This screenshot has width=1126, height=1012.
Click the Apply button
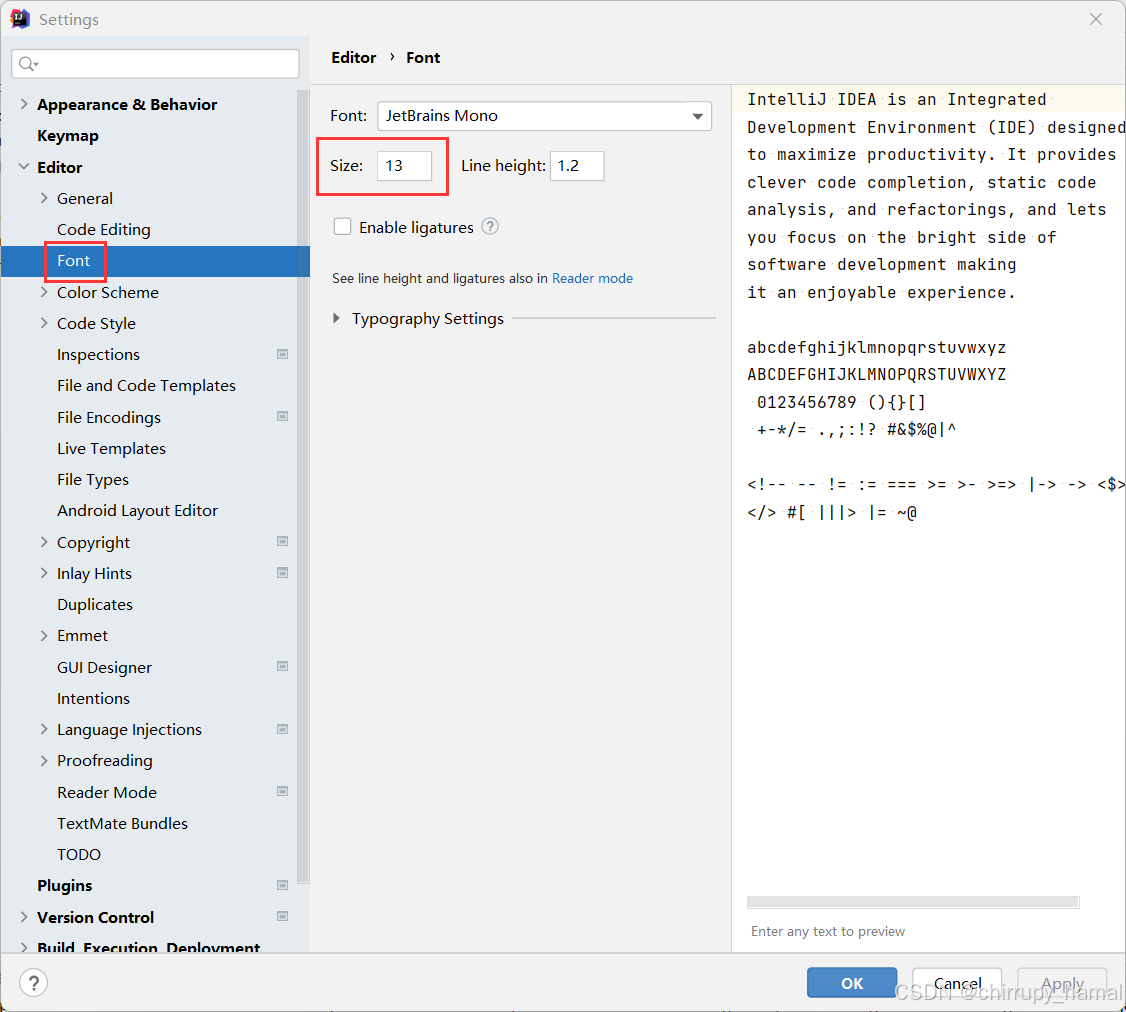[1062, 983]
